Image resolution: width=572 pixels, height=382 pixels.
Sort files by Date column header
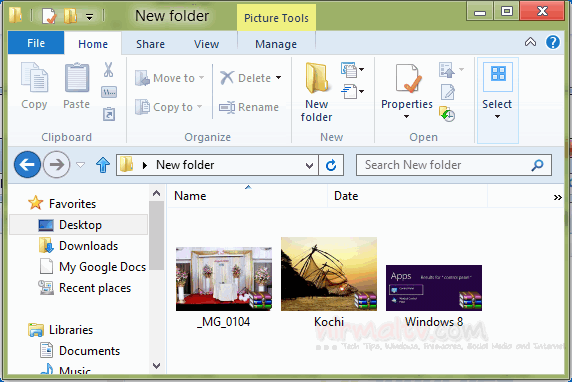pos(407,196)
